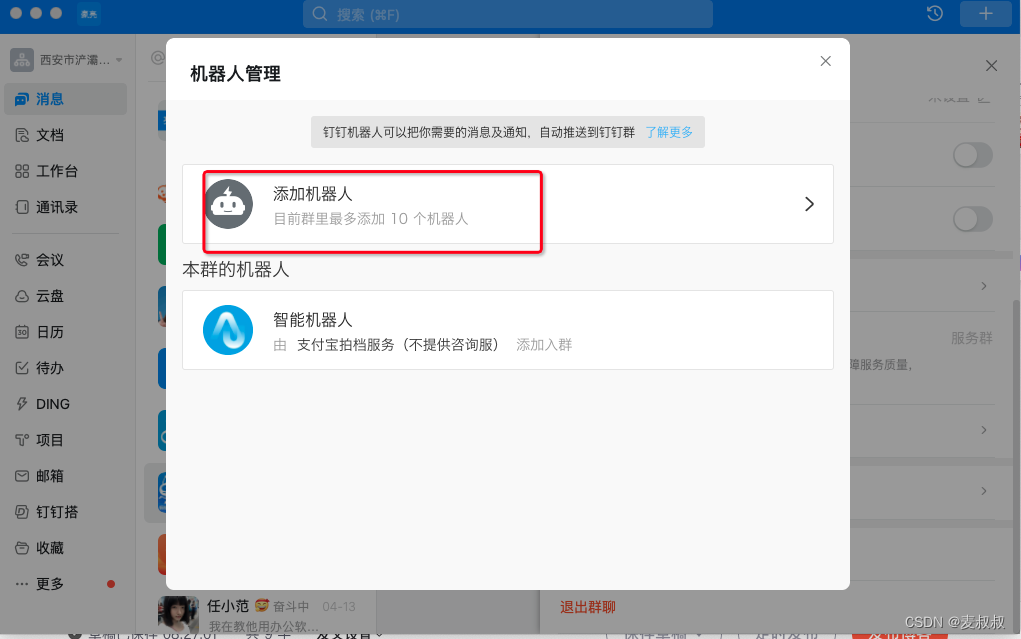This screenshot has width=1021, height=639.
Task: Click the Projects (项目) icon
Action: click(21, 440)
